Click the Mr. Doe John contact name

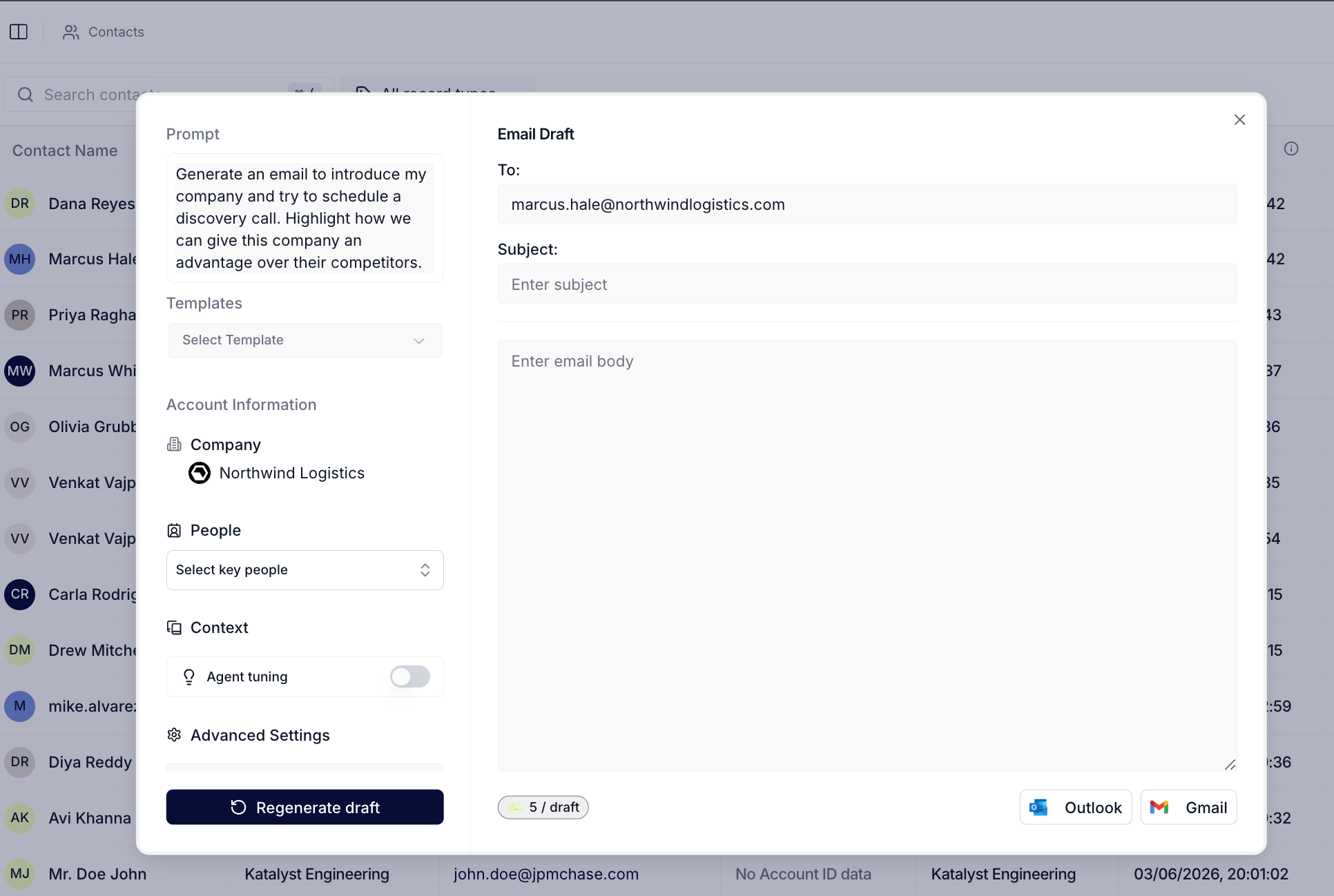click(x=97, y=874)
